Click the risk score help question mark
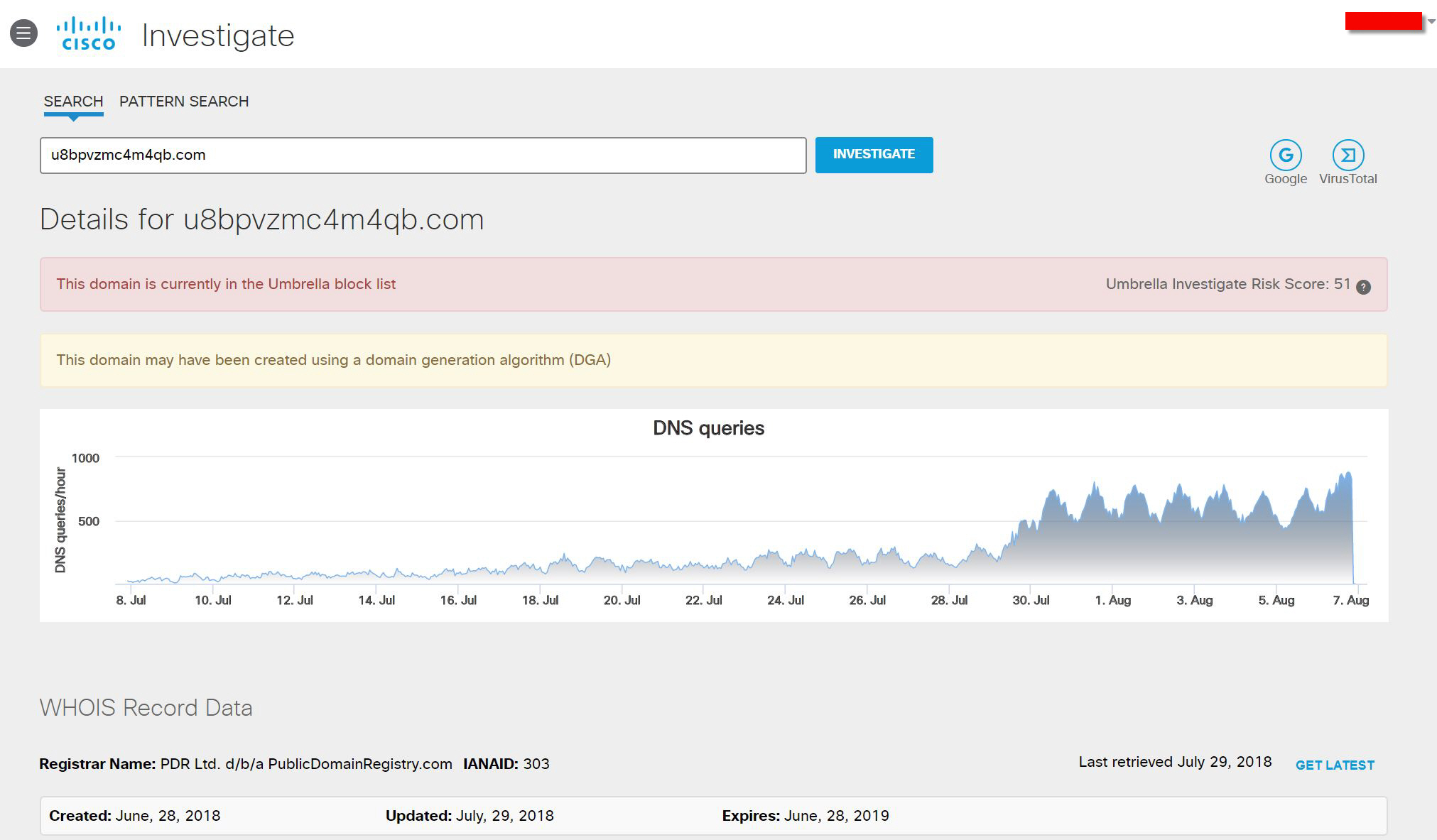 tap(1363, 287)
